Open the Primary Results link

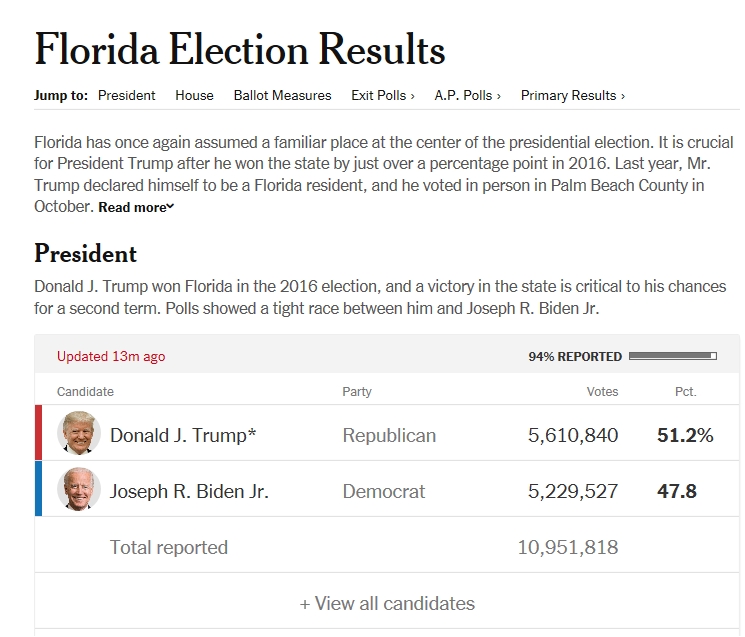tap(572, 95)
